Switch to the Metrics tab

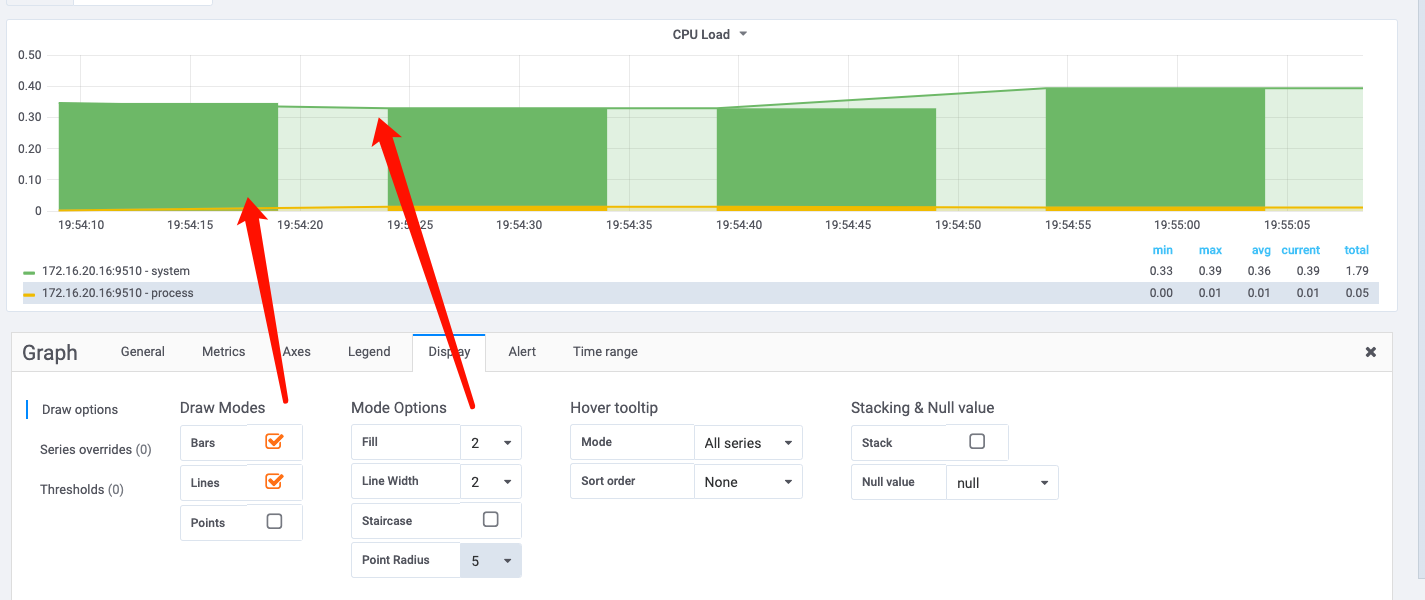click(x=223, y=352)
